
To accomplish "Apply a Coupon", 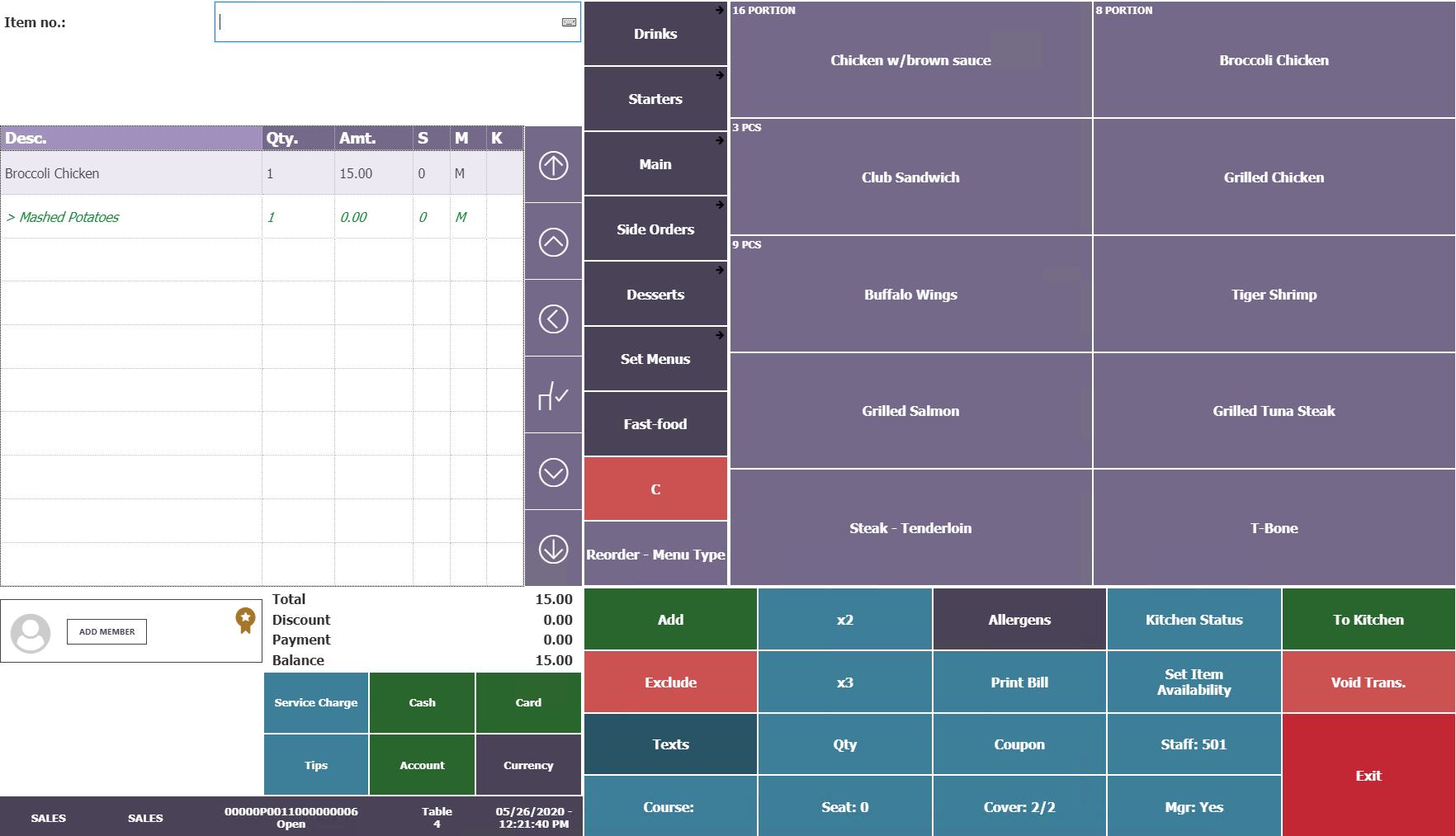I will 1019,744.
